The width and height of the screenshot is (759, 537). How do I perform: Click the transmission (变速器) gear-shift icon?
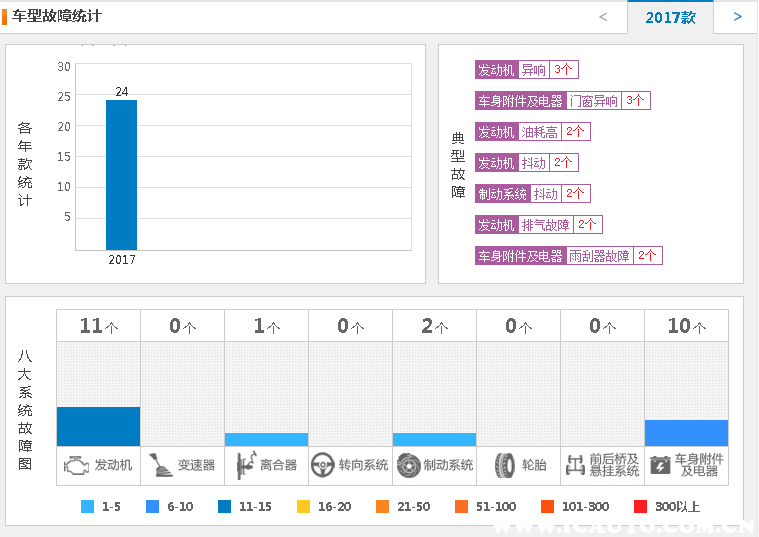pos(160,465)
